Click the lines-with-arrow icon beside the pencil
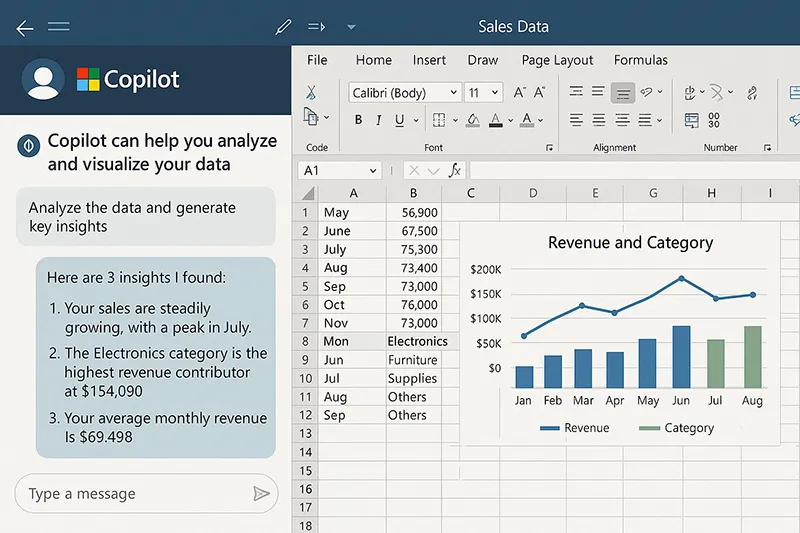The height and width of the screenshot is (533, 800). coord(316,27)
